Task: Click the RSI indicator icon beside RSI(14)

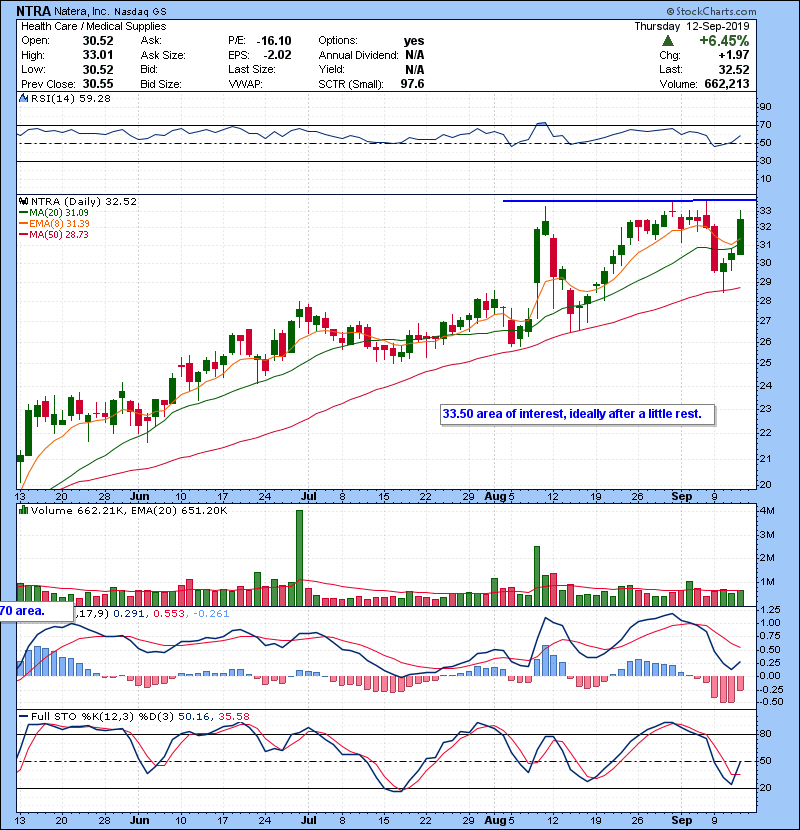Action: [23, 98]
